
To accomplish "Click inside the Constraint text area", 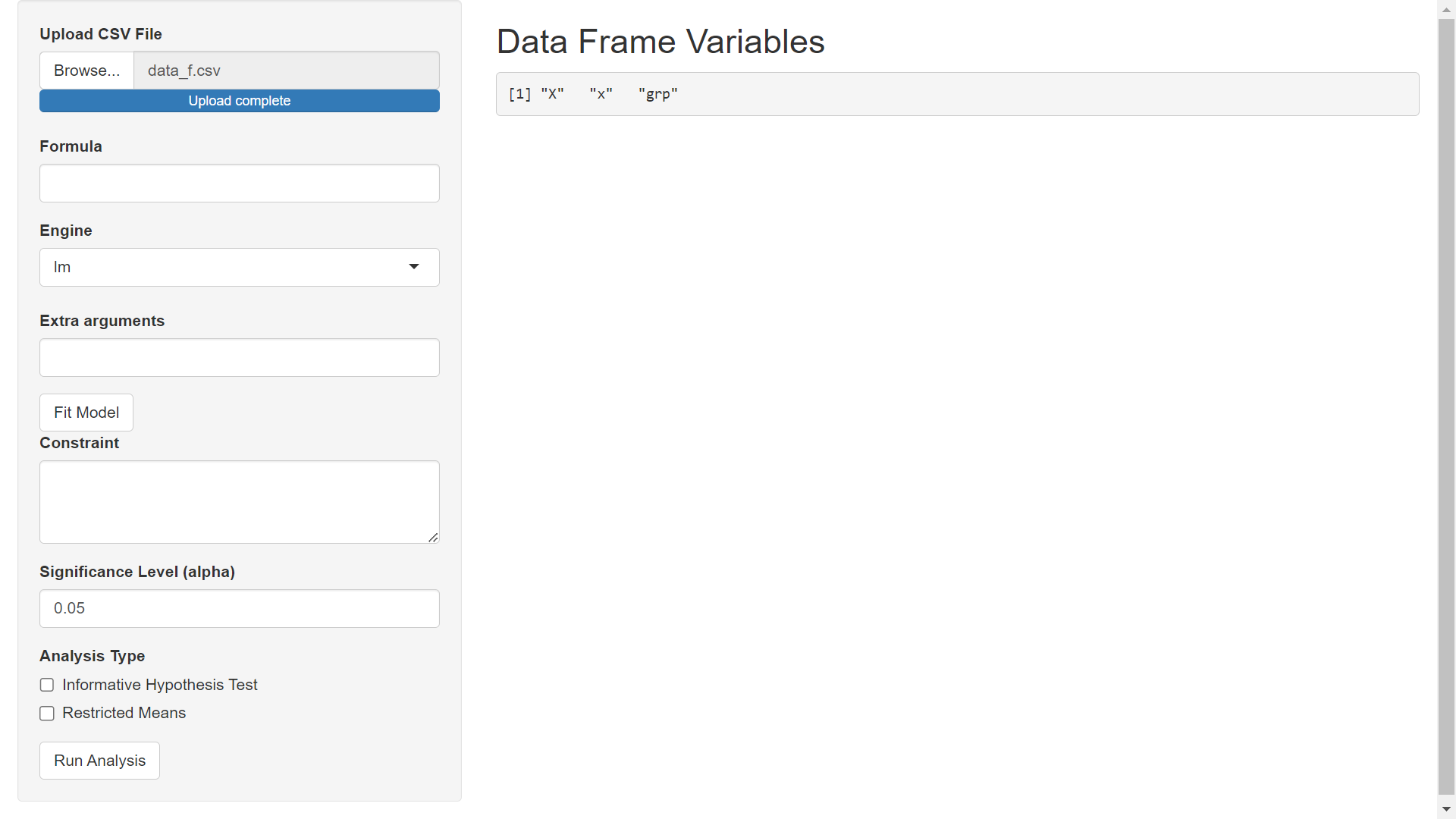I will 240,502.
